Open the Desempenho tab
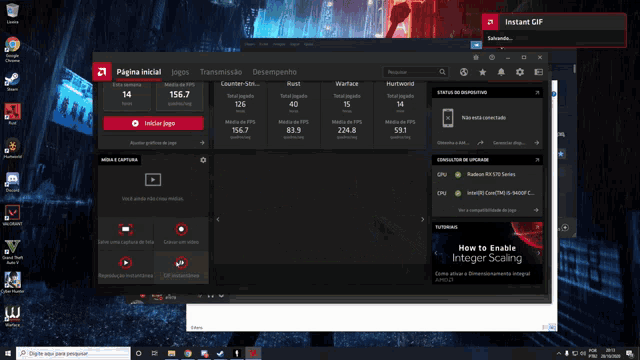Image resolution: width=640 pixels, height=360 pixels. click(x=274, y=72)
